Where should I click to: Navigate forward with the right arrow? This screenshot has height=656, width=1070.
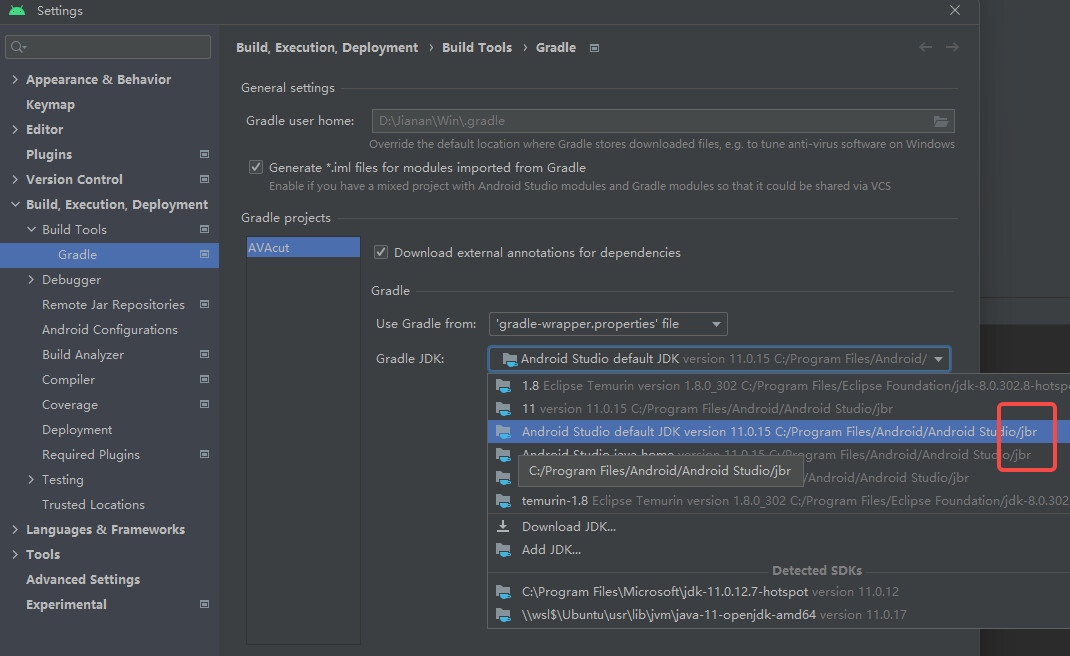click(x=952, y=47)
